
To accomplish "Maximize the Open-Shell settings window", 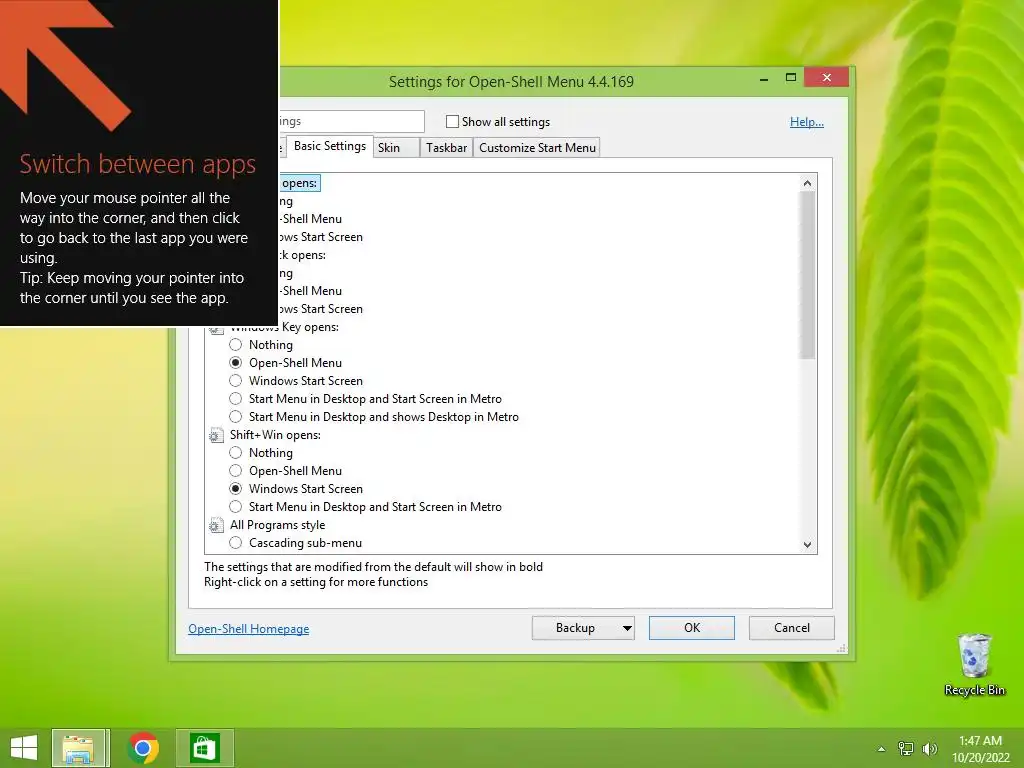I will point(791,78).
